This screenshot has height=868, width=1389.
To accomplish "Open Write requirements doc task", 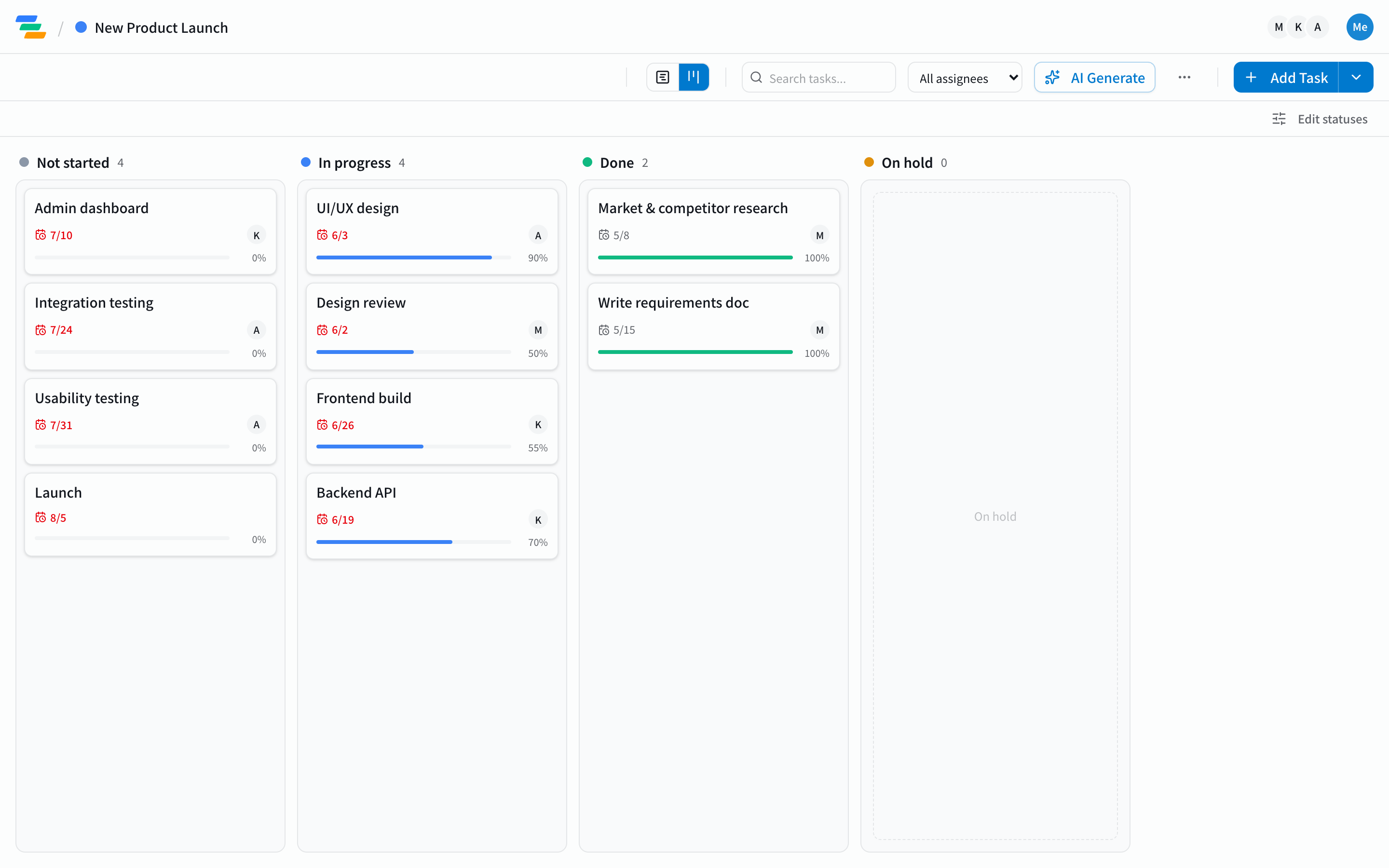I will click(713, 326).
